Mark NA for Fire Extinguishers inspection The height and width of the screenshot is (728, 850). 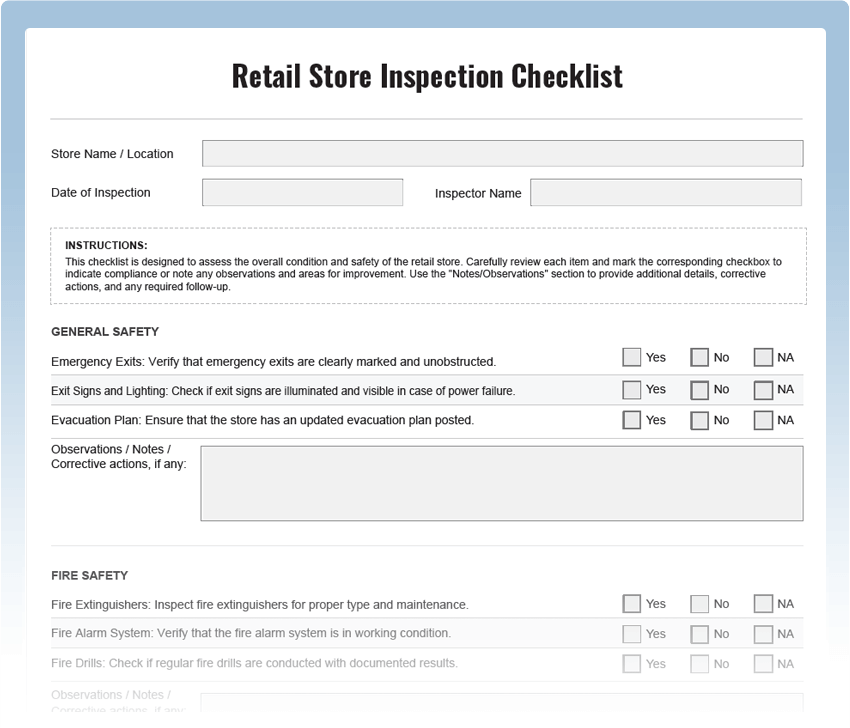click(x=764, y=603)
